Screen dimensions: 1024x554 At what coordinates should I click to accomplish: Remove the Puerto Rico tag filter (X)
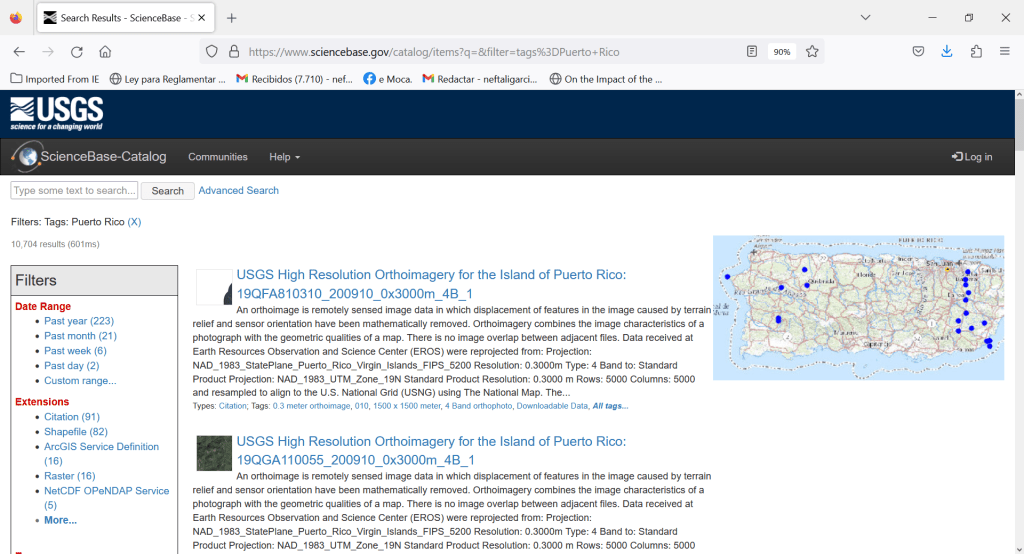click(134, 222)
